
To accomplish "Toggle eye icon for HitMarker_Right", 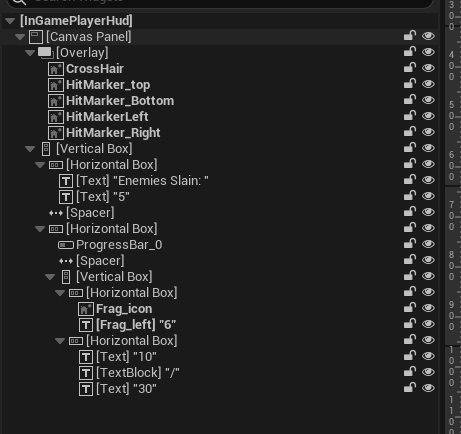I will tap(428, 132).
